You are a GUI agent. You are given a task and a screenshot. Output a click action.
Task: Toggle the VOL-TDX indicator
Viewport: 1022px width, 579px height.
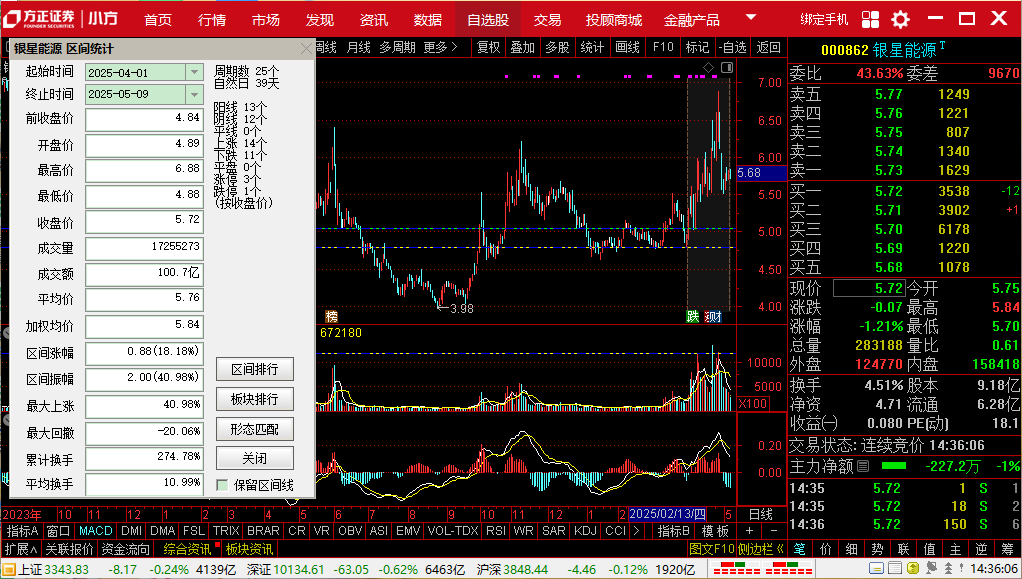tap(453, 531)
